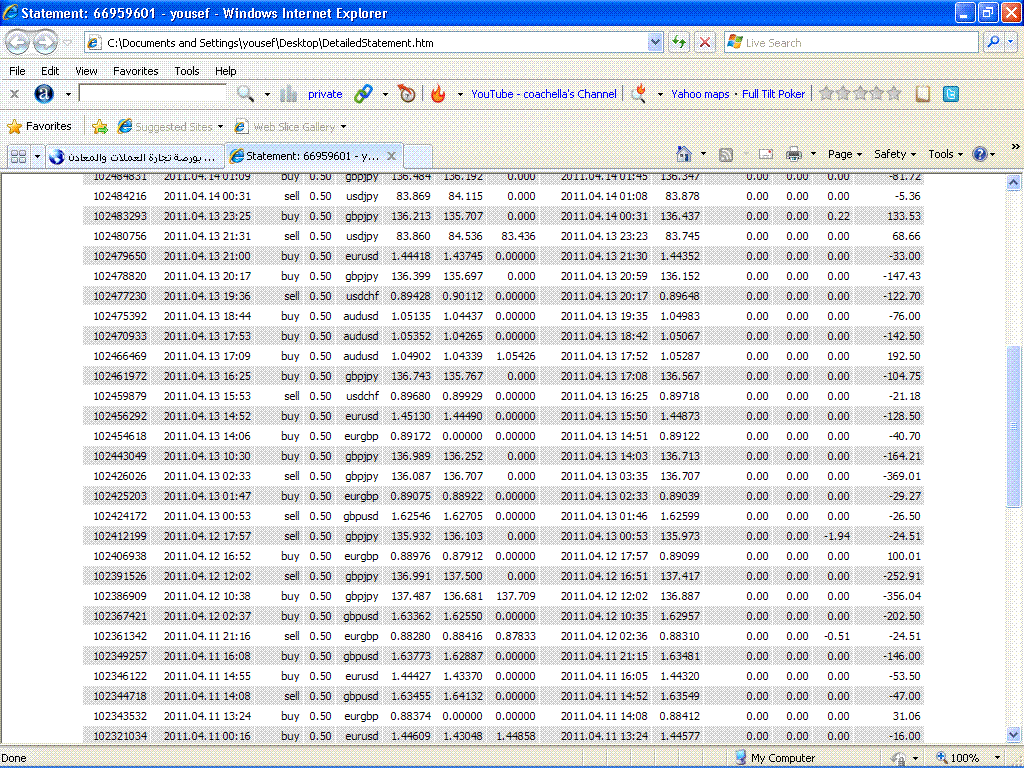The width and height of the screenshot is (1024, 768).
Task: Click the blue Ask toolbar logo icon
Action: [x=44, y=94]
